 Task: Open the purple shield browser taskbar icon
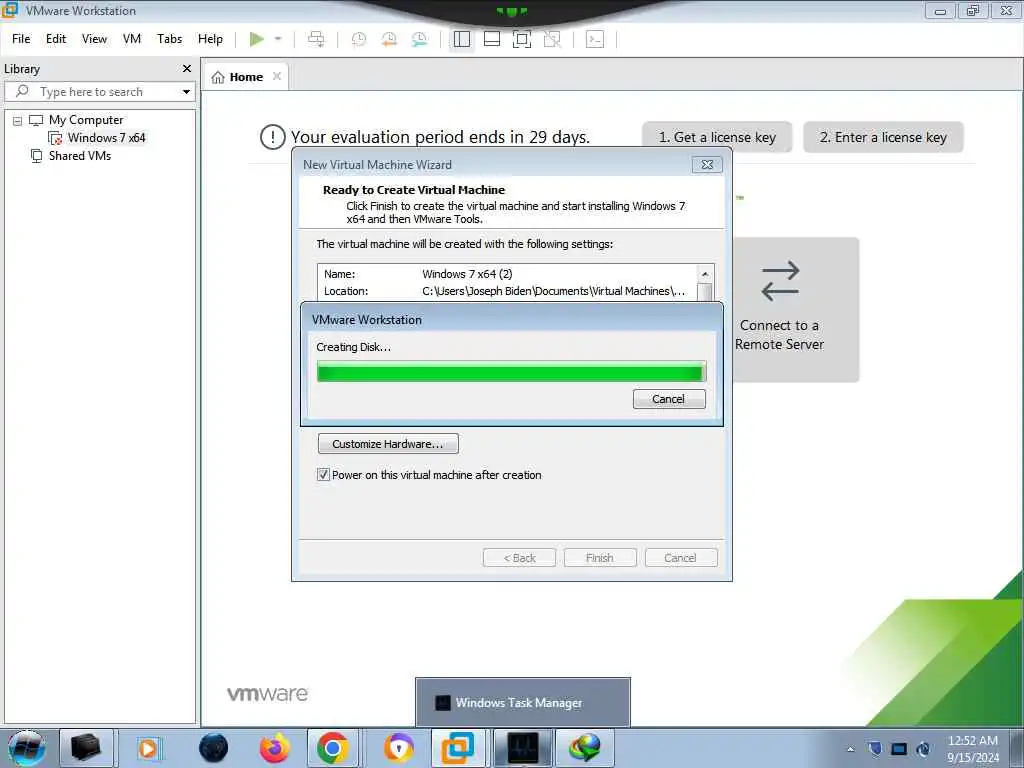click(x=398, y=748)
